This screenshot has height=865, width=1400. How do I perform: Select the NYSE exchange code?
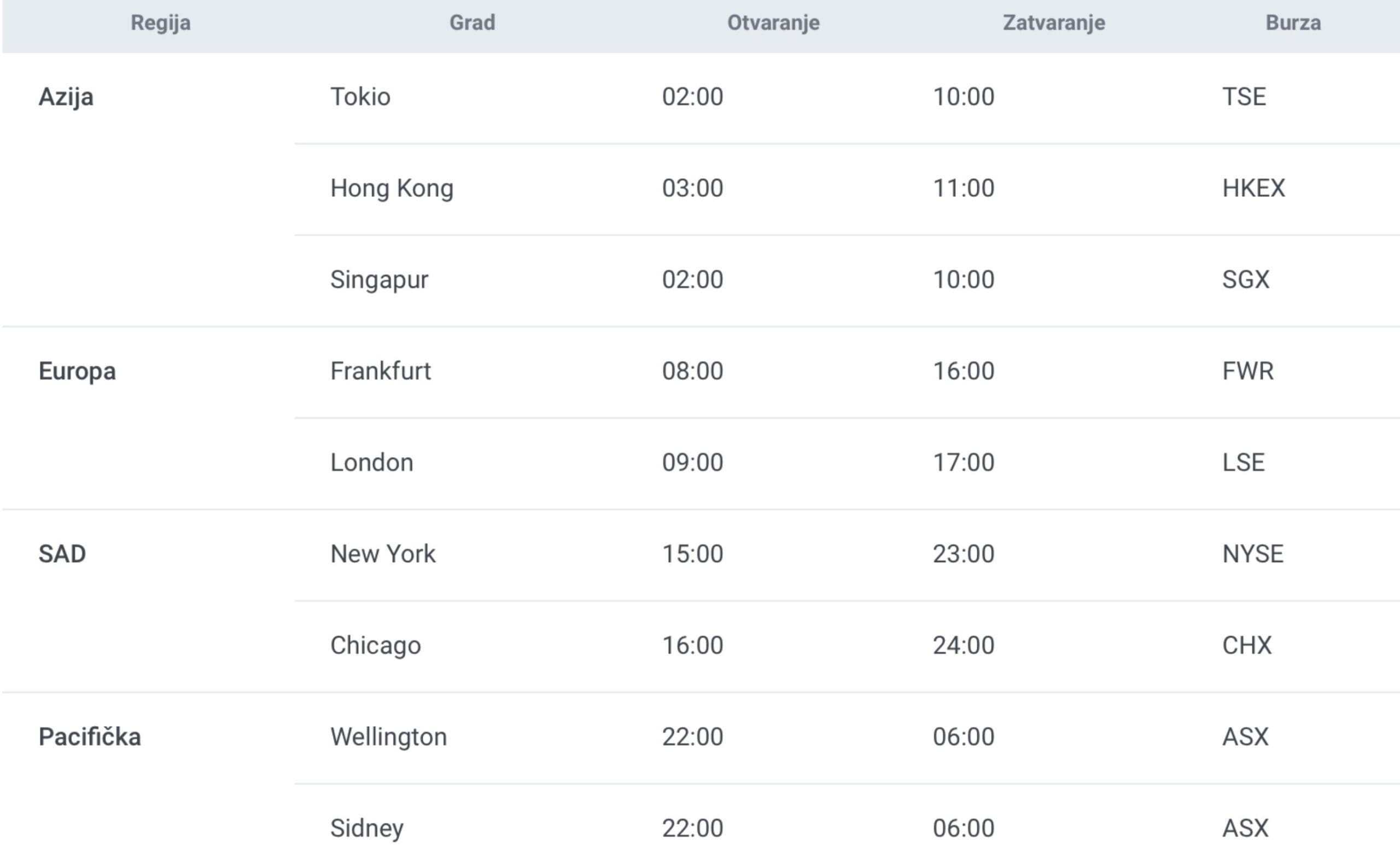1253,554
